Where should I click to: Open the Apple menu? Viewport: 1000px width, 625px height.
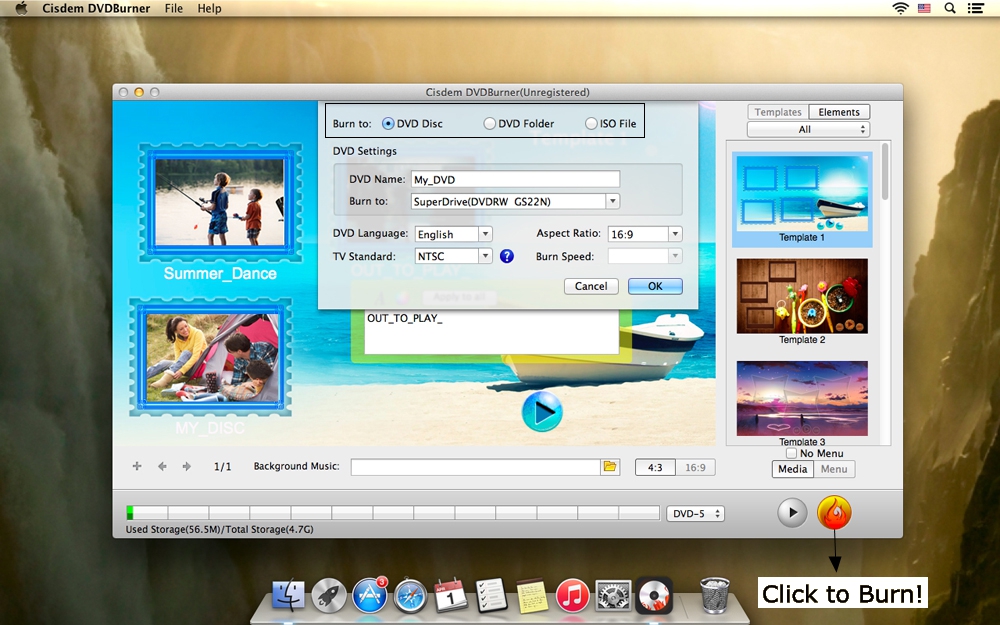tap(21, 8)
